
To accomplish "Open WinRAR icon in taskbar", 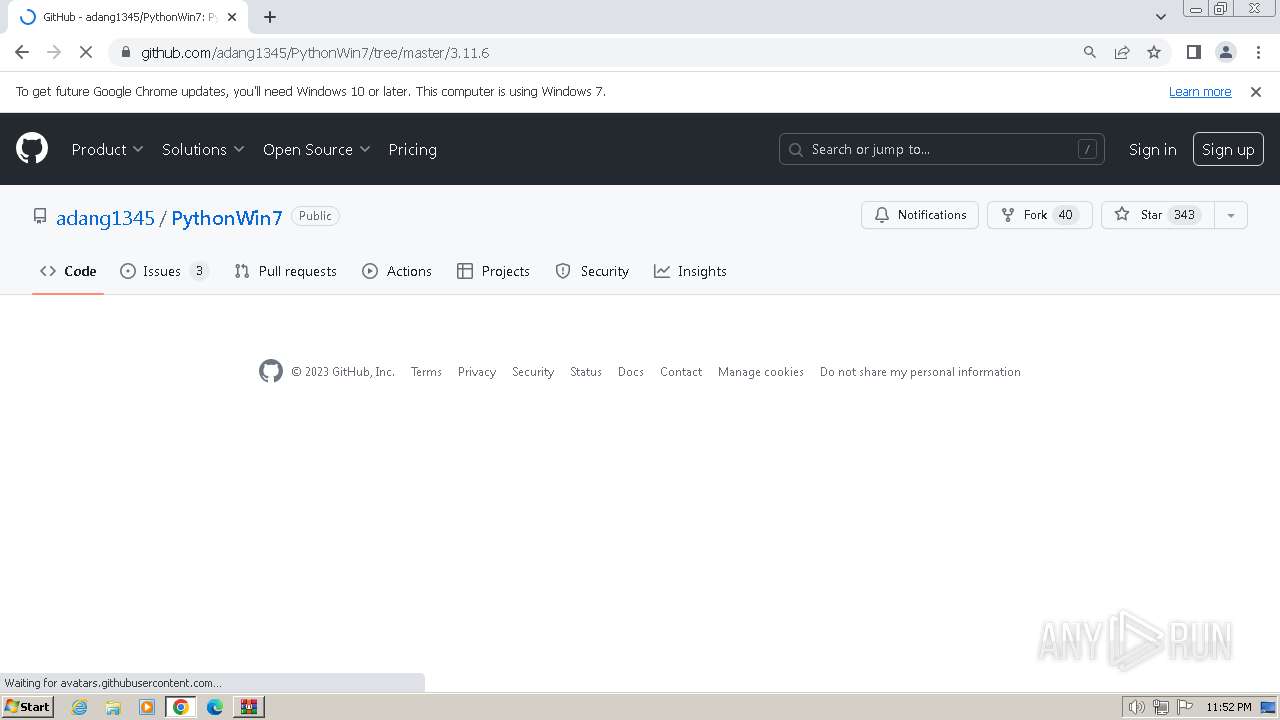I will coord(249,707).
